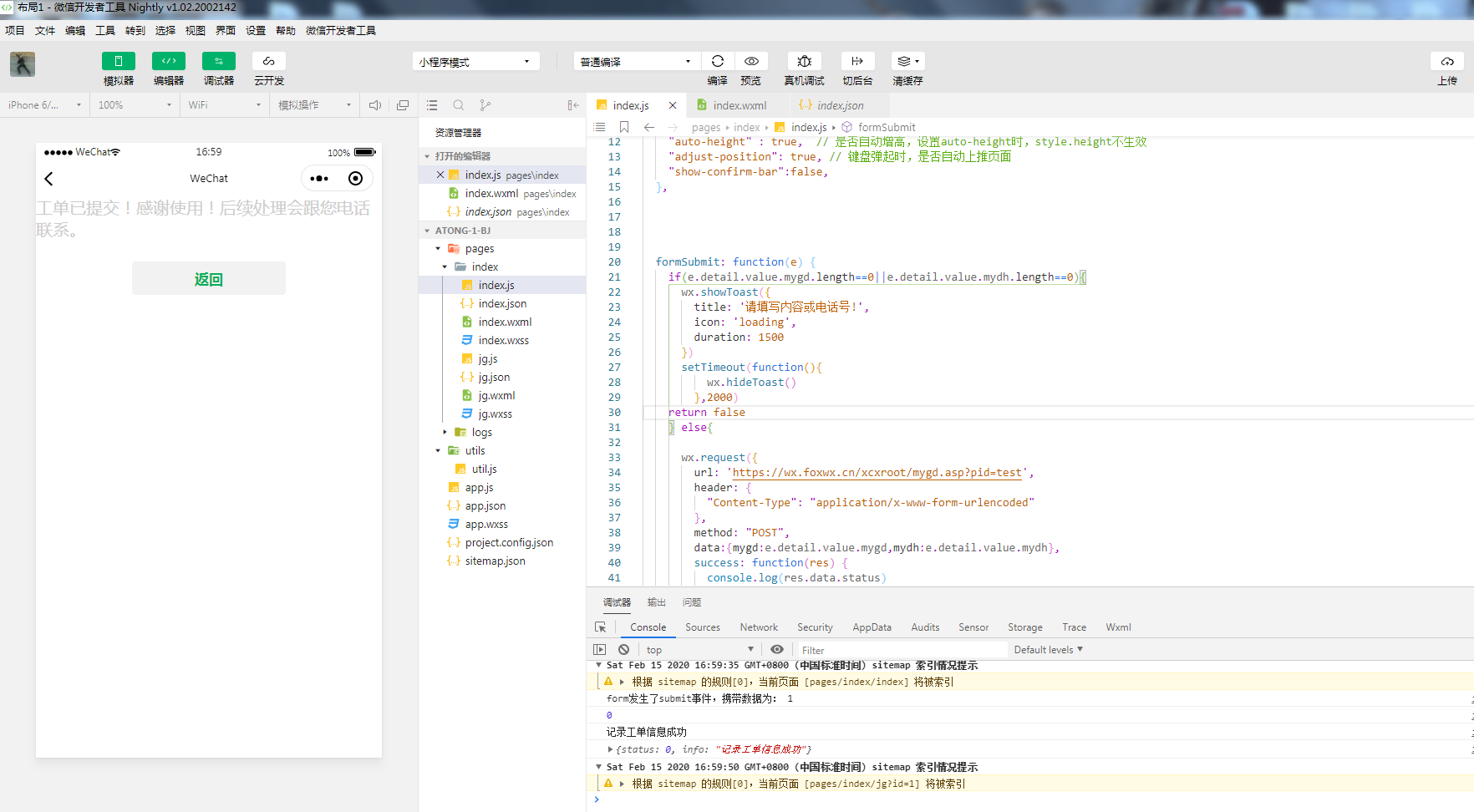
Task: Click the source control branch icon
Action: pyautogui.click(x=485, y=105)
